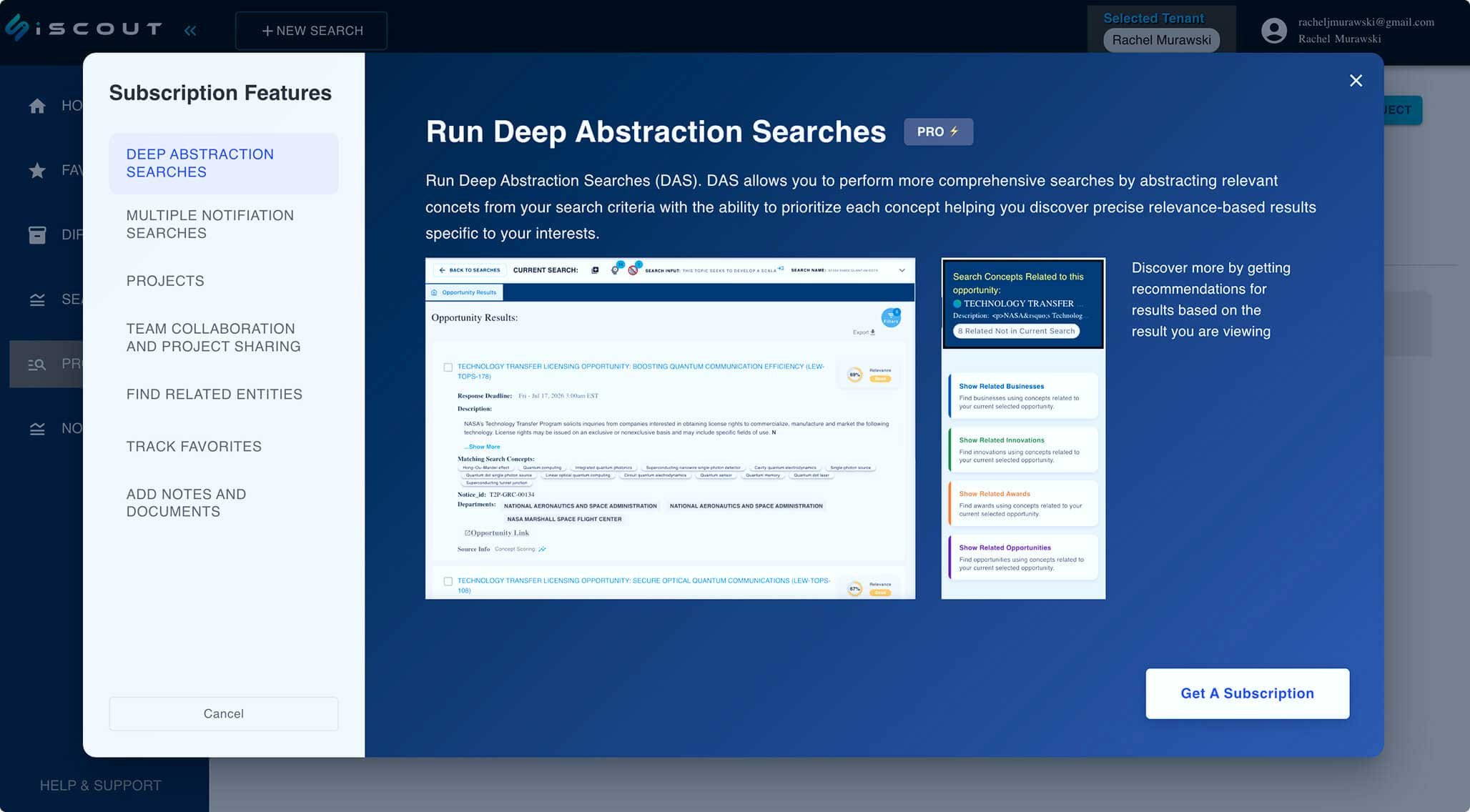Toggle the blocked-results icon in the preview

(633, 269)
